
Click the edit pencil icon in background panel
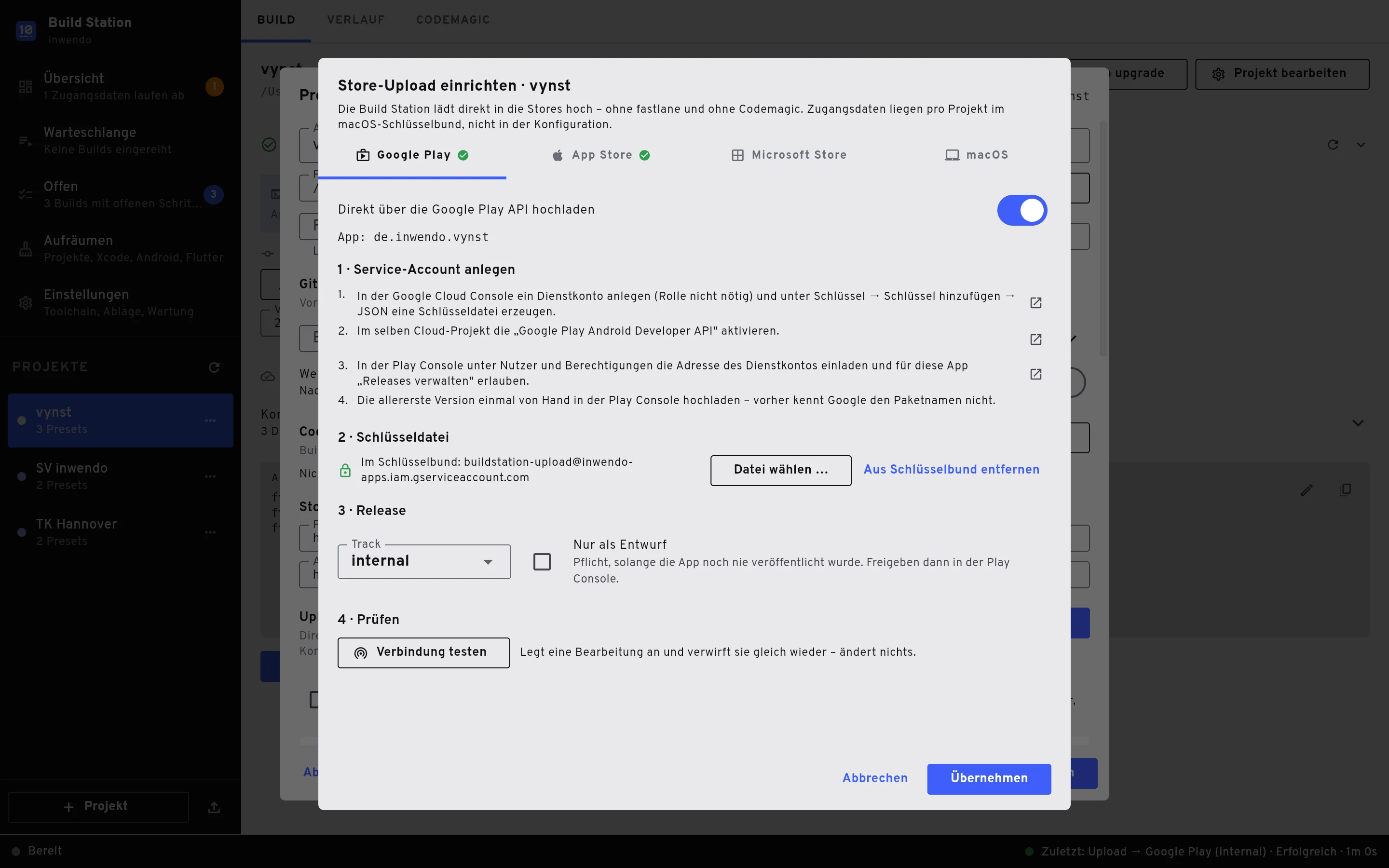point(1307,489)
